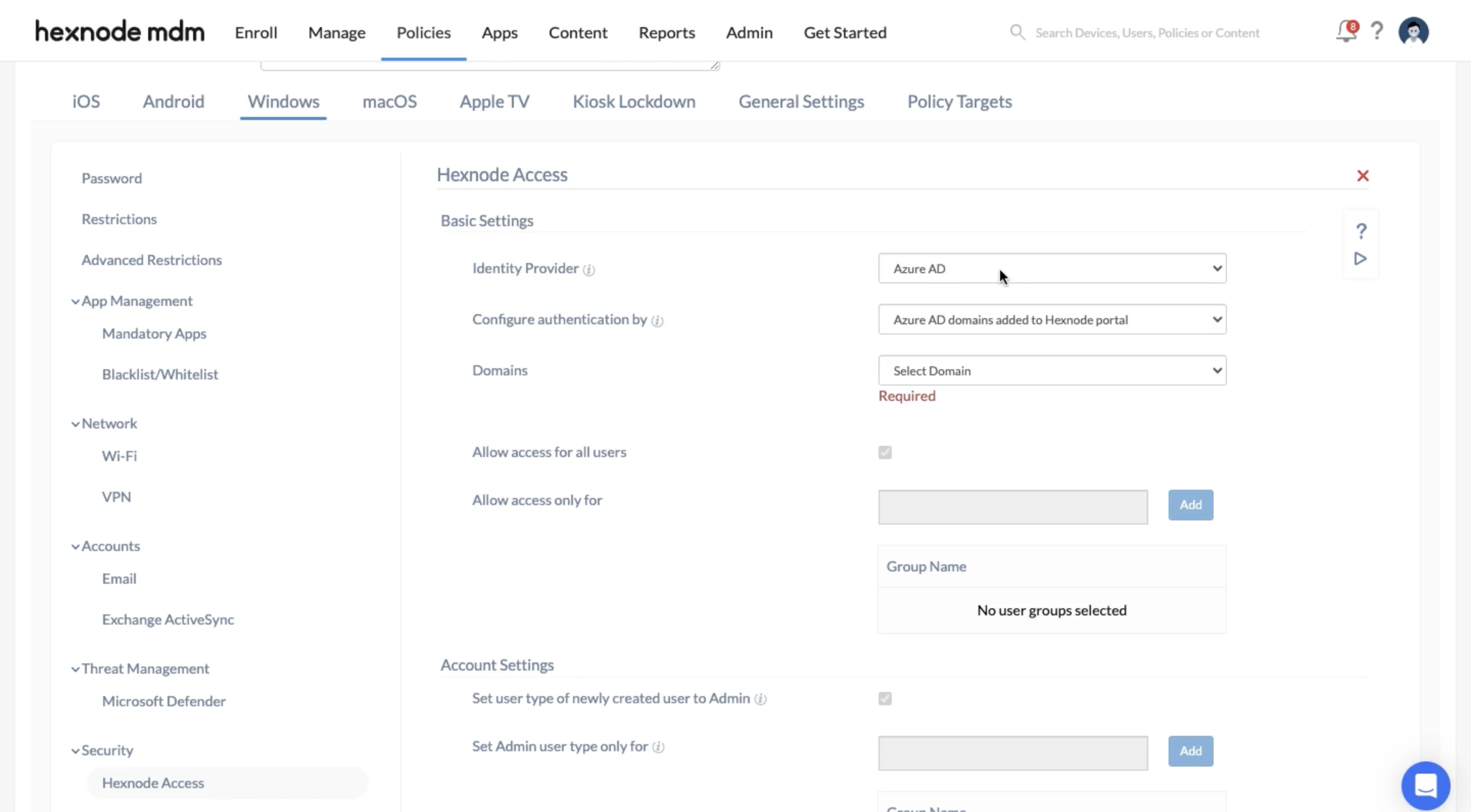Open the Policy Targets tab

[x=959, y=102]
